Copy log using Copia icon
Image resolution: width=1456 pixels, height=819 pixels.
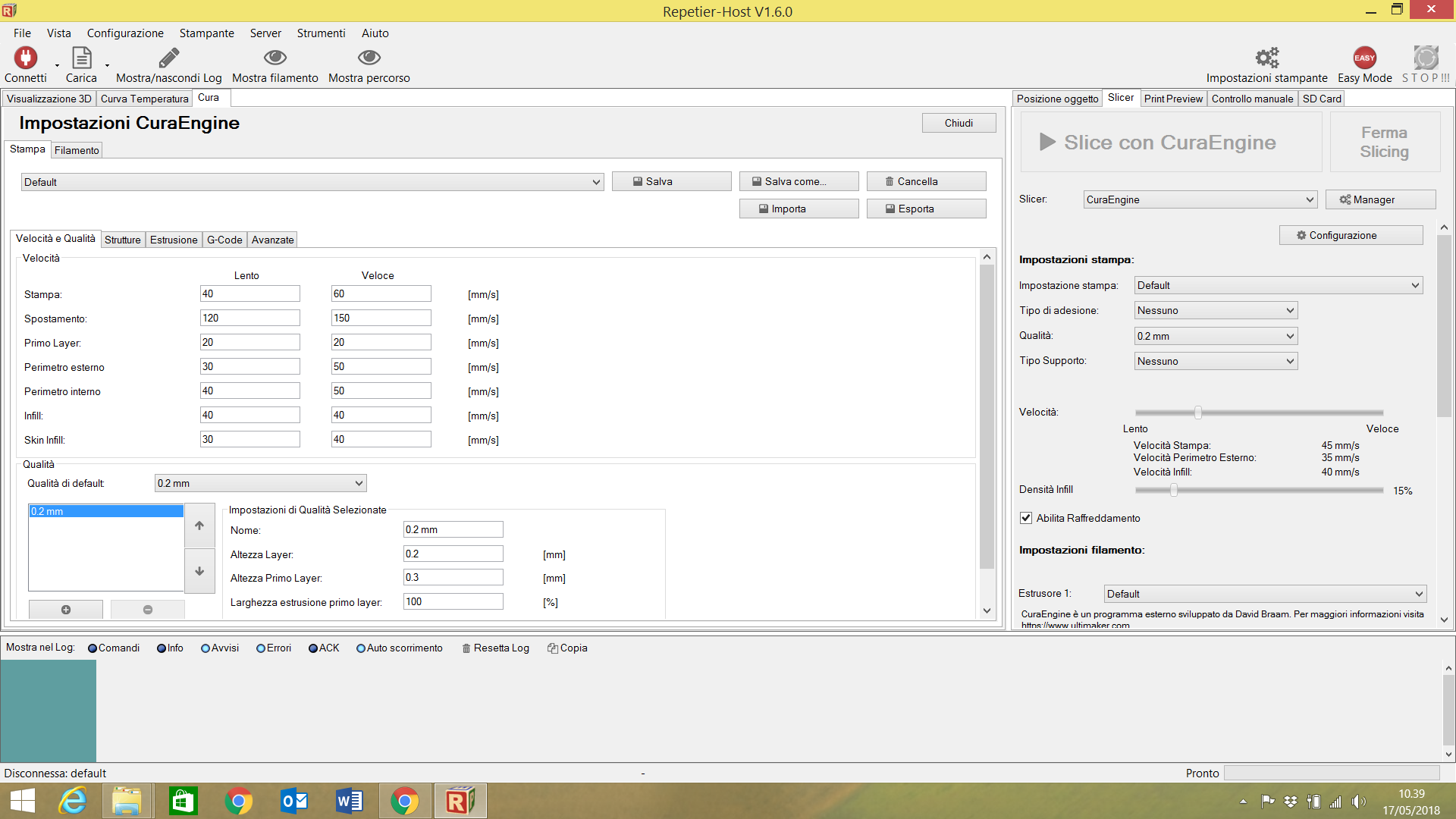(x=553, y=648)
